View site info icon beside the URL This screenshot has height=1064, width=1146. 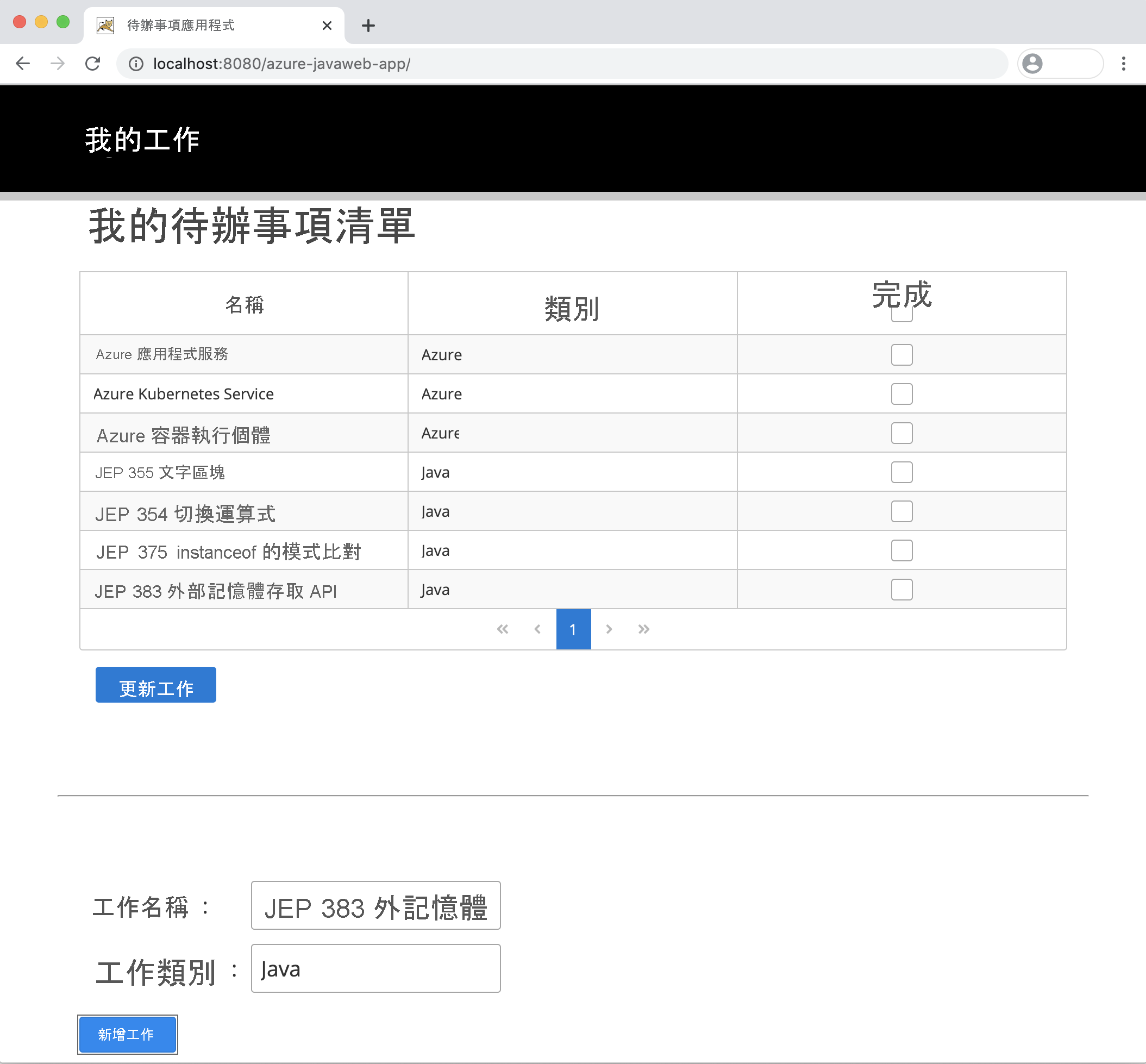[136, 64]
